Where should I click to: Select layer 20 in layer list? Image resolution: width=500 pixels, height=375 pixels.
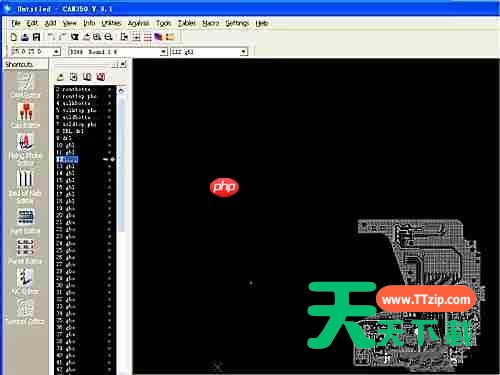click(x=85, y=215)
